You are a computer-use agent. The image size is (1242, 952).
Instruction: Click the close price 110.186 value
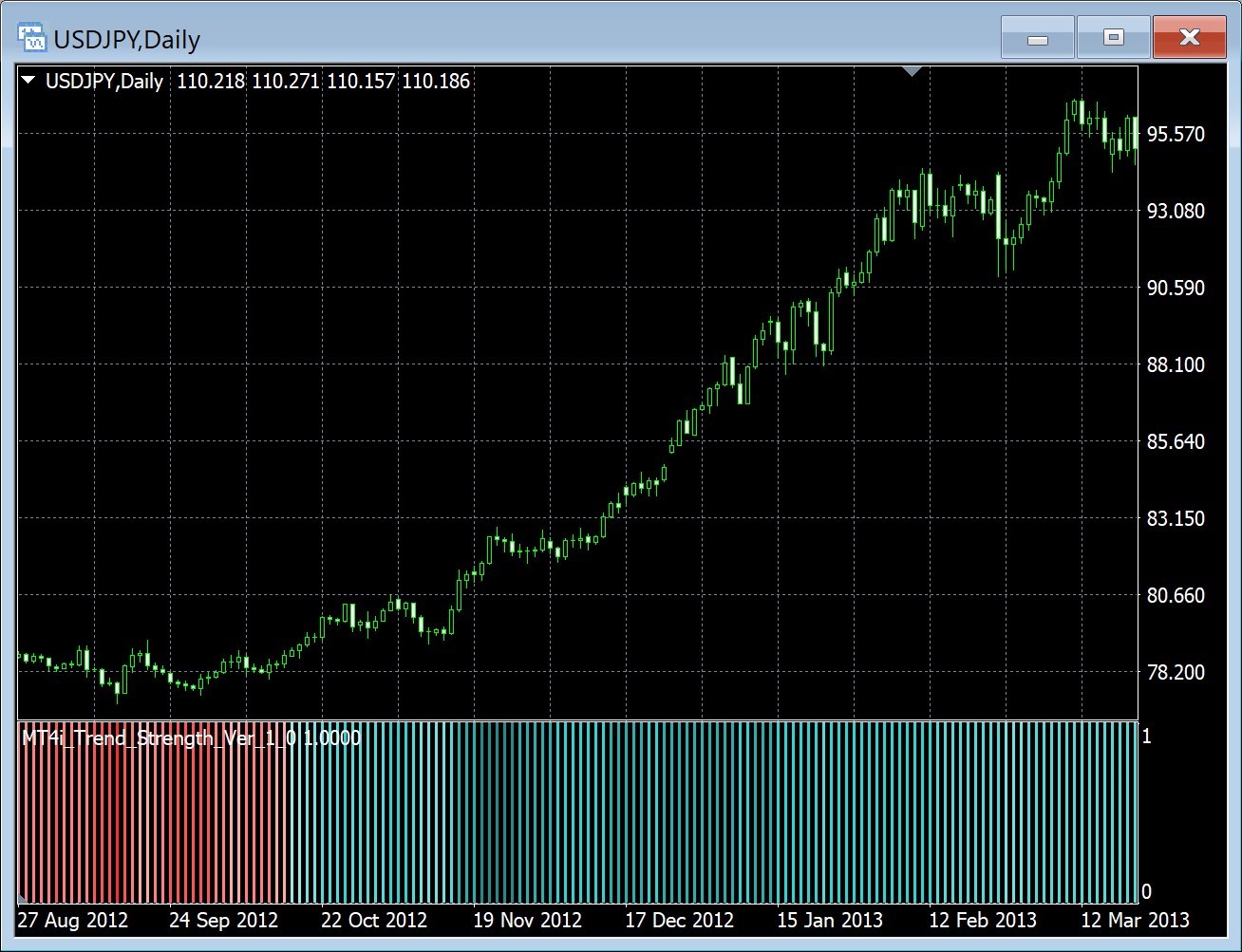pyautogui.click(x=436, y=81)
